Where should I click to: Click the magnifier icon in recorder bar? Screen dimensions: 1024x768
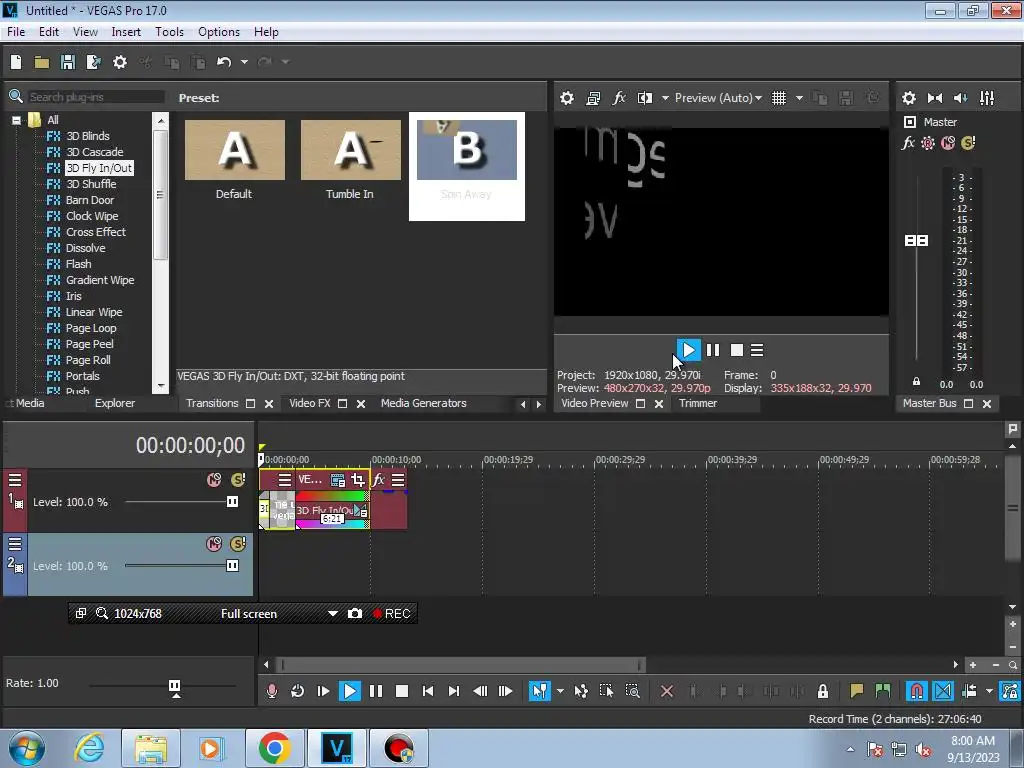tap(102, 613)
